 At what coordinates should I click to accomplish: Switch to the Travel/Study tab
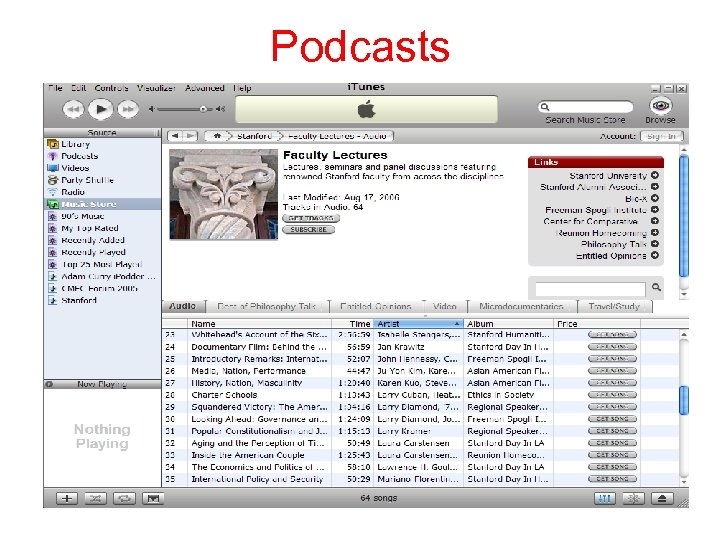tap(614, 306)
